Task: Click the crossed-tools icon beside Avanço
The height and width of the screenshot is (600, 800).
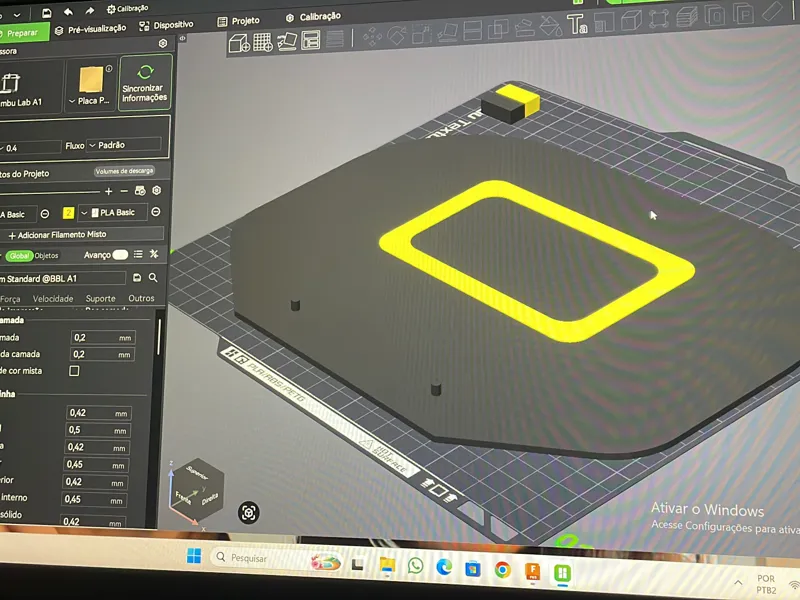Action: 154,254
